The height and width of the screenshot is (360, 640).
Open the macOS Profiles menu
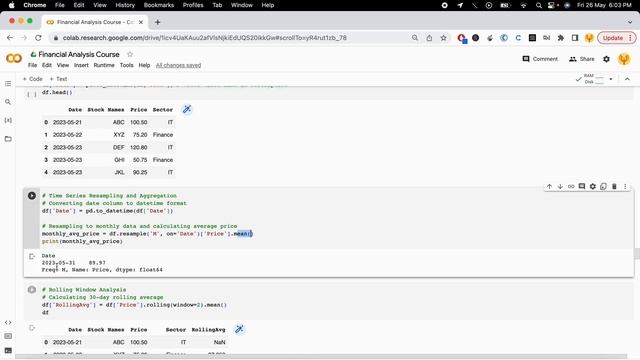(193, 5)
